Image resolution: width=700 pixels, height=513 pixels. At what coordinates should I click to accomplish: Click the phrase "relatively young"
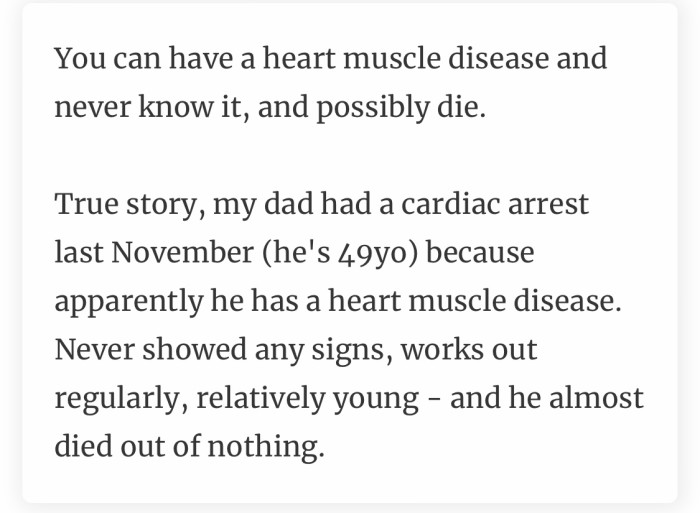pos(308,398)
